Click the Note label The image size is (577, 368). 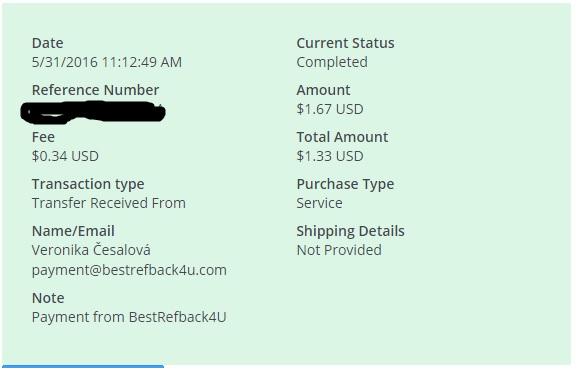pos(48,298)
